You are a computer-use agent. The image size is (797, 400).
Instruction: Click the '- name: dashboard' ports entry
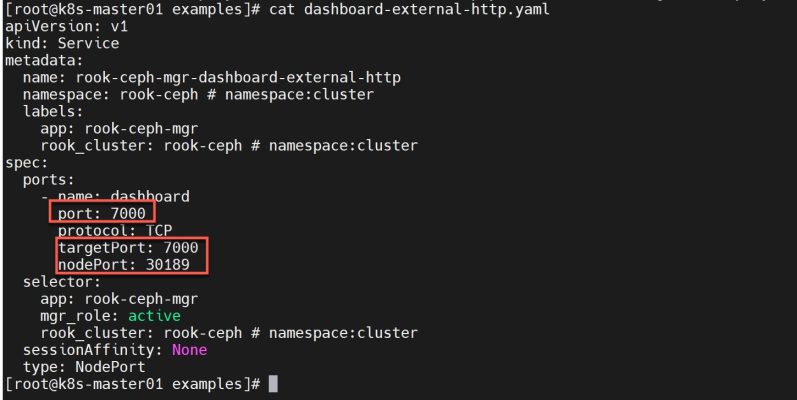click(115, 197)
